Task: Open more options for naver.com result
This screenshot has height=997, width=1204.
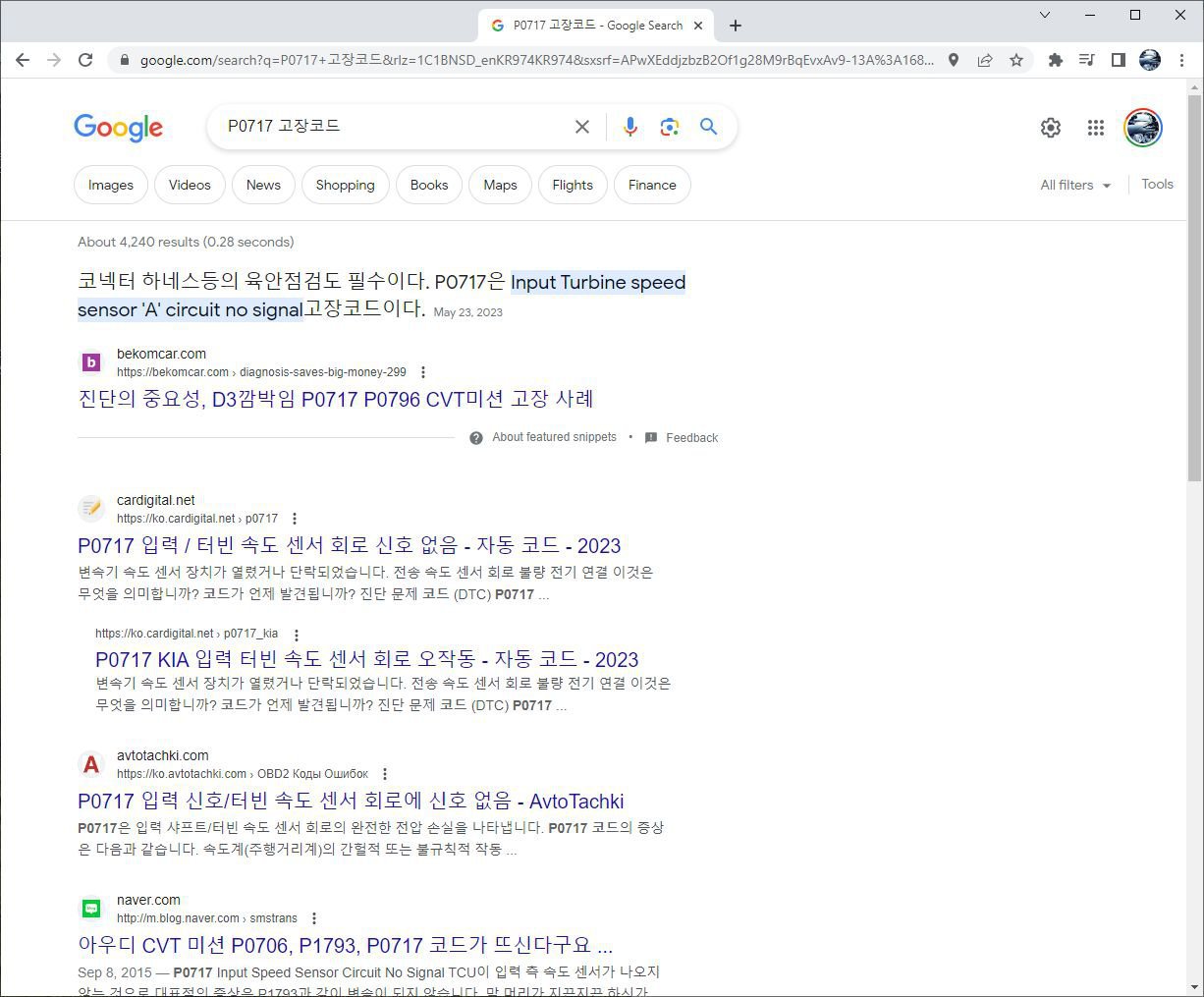Action: click(314, 918)
